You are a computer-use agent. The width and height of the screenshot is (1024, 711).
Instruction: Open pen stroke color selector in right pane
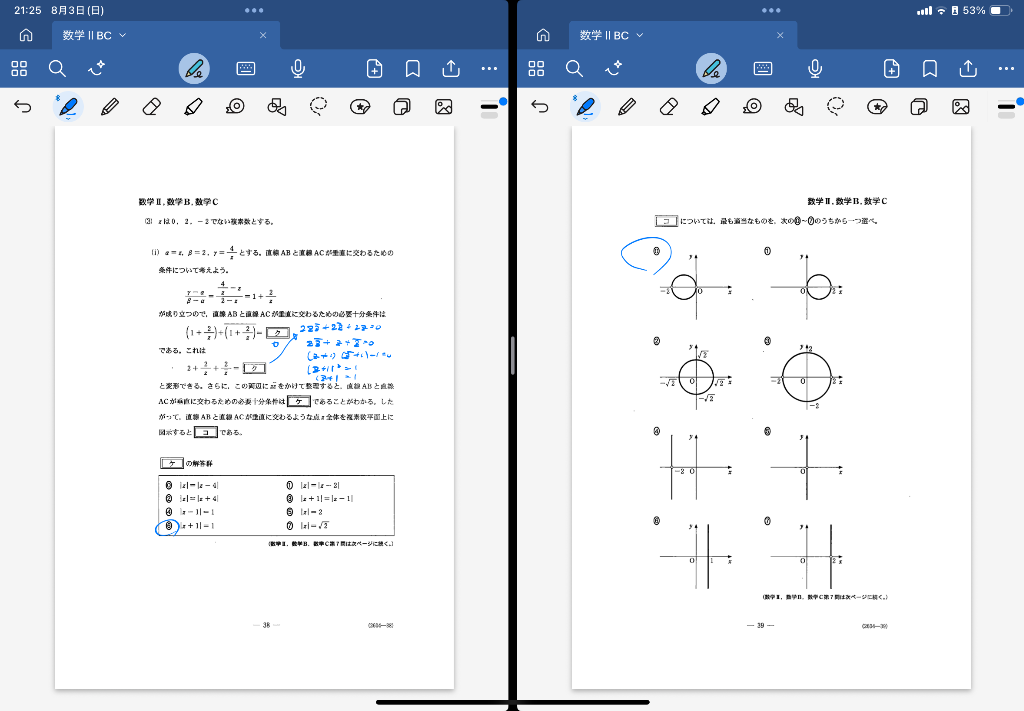[x=1006, y=106]
